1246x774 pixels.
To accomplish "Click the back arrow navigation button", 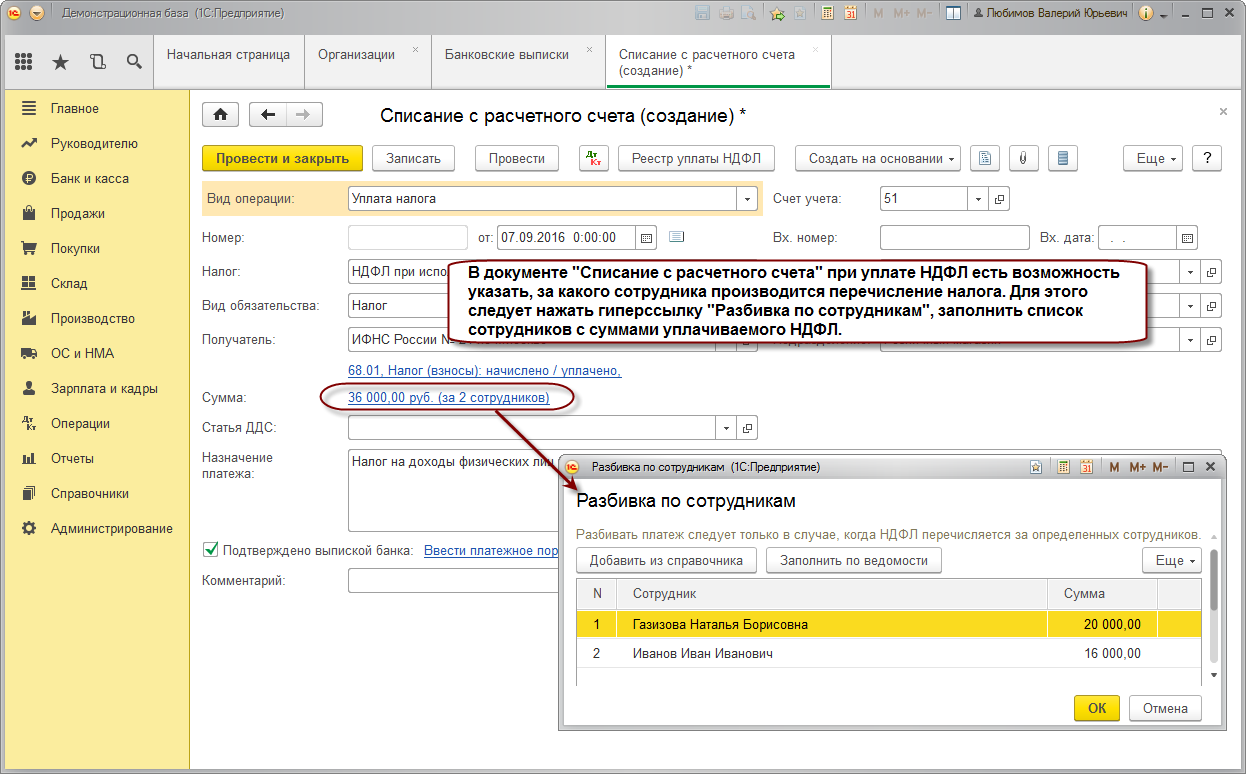I will [x=267, y=115].
